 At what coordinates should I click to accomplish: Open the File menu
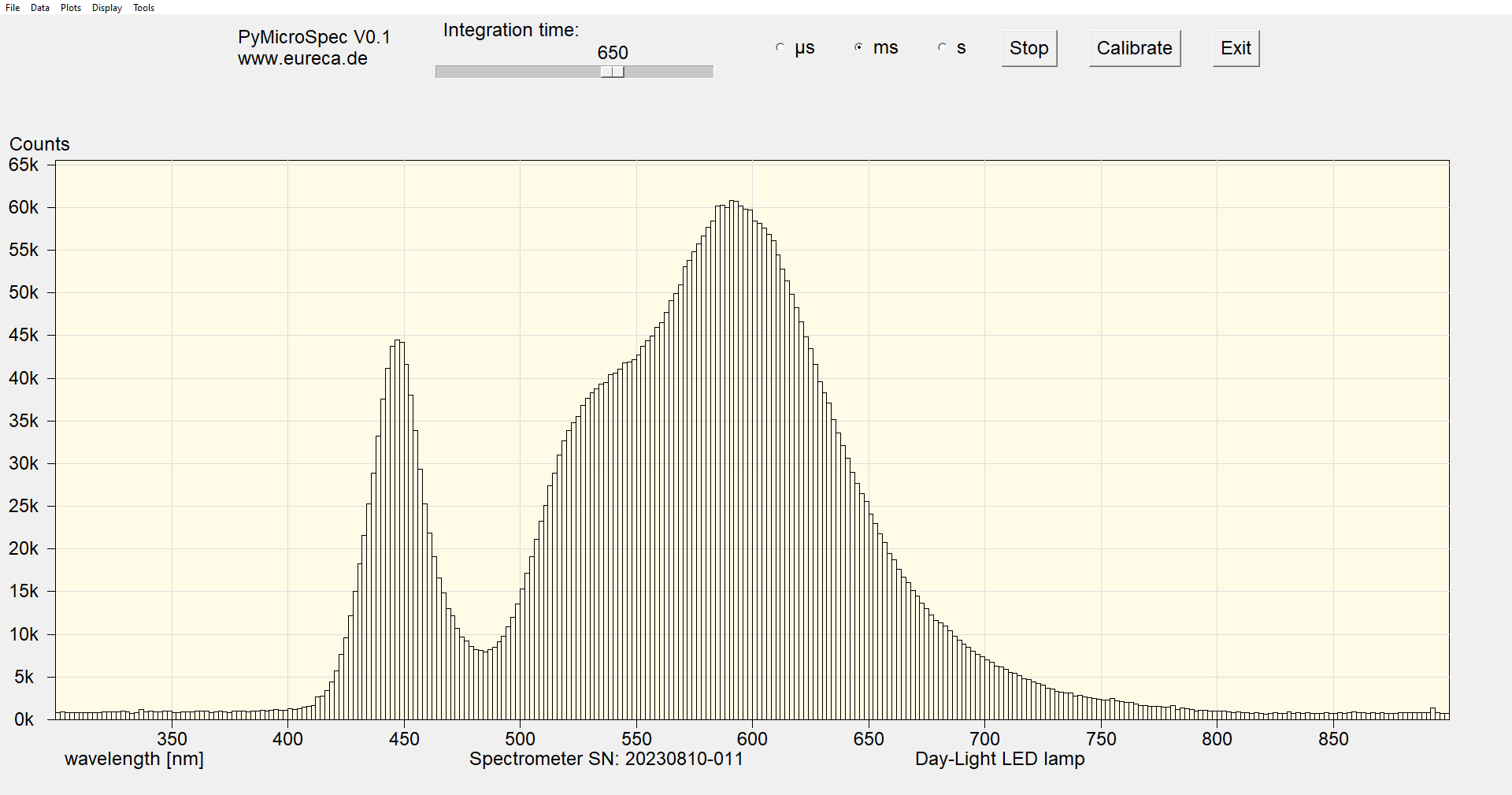pyautogui.click(x=13, y=8)
